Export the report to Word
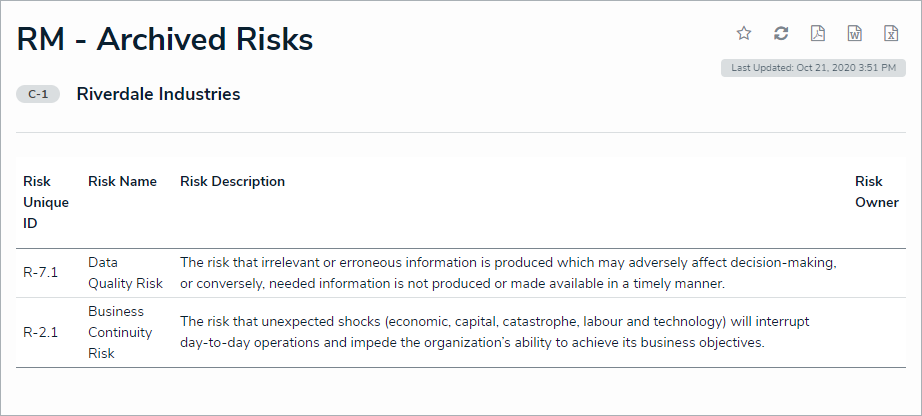This screenshot has width=922, height=416. (x=855, y=33)
